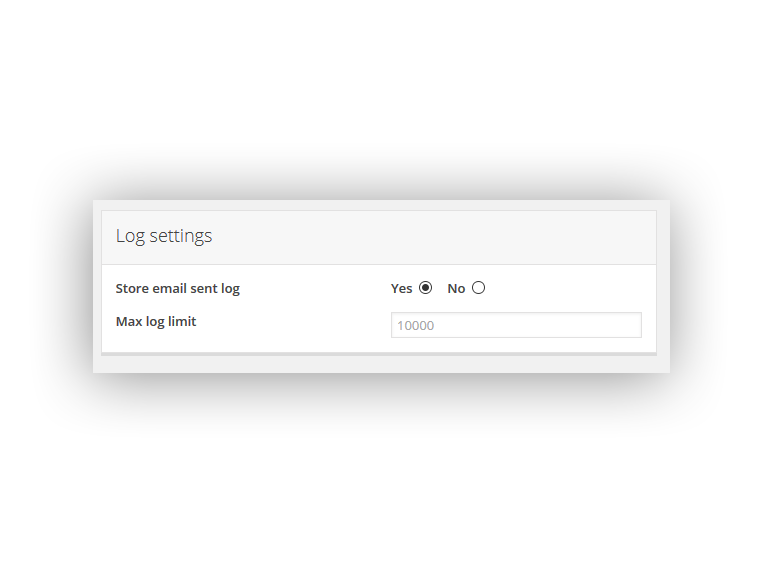Click the 10000 value in Max log limit

click(416, 325)
